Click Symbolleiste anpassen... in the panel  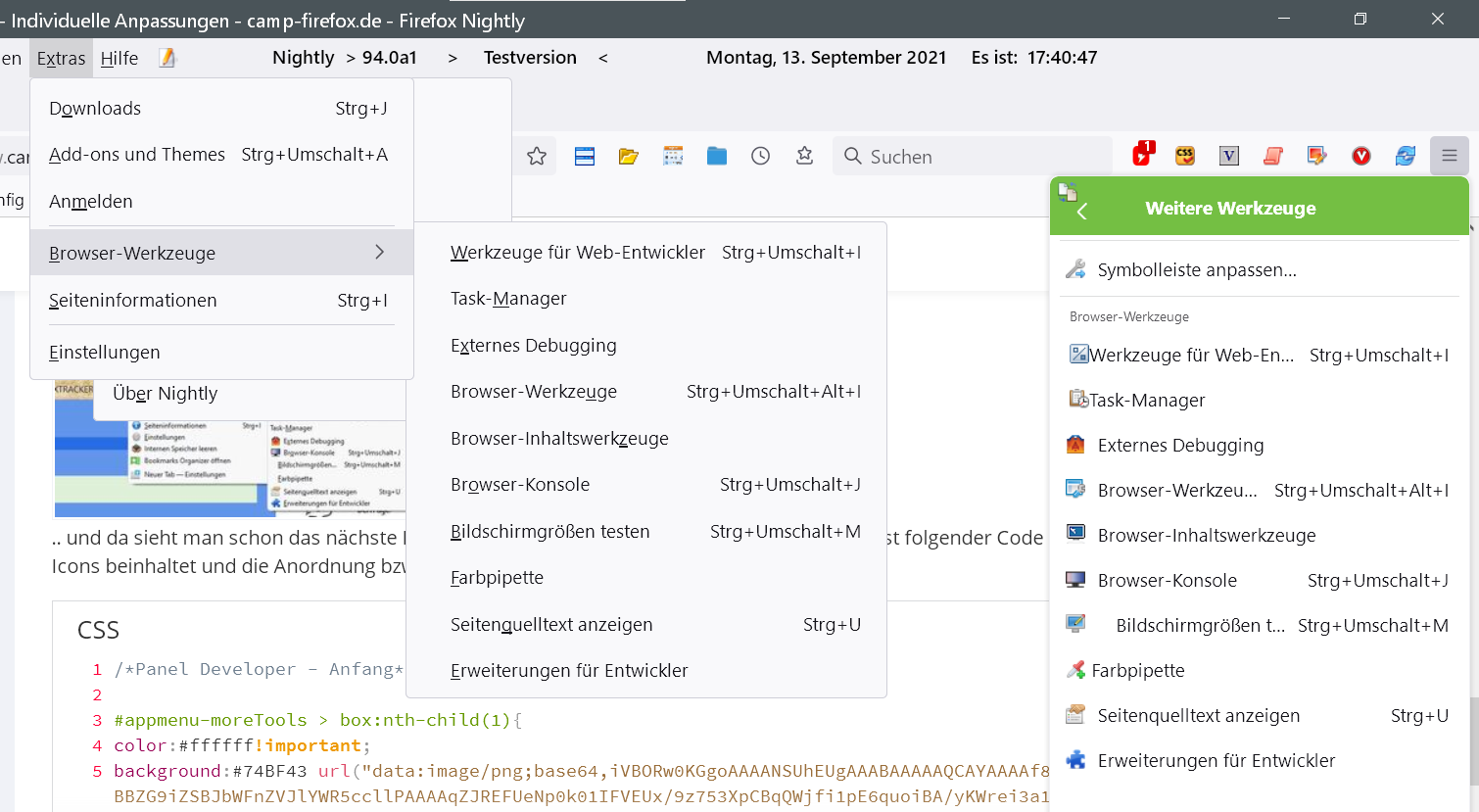point(1197,270)
